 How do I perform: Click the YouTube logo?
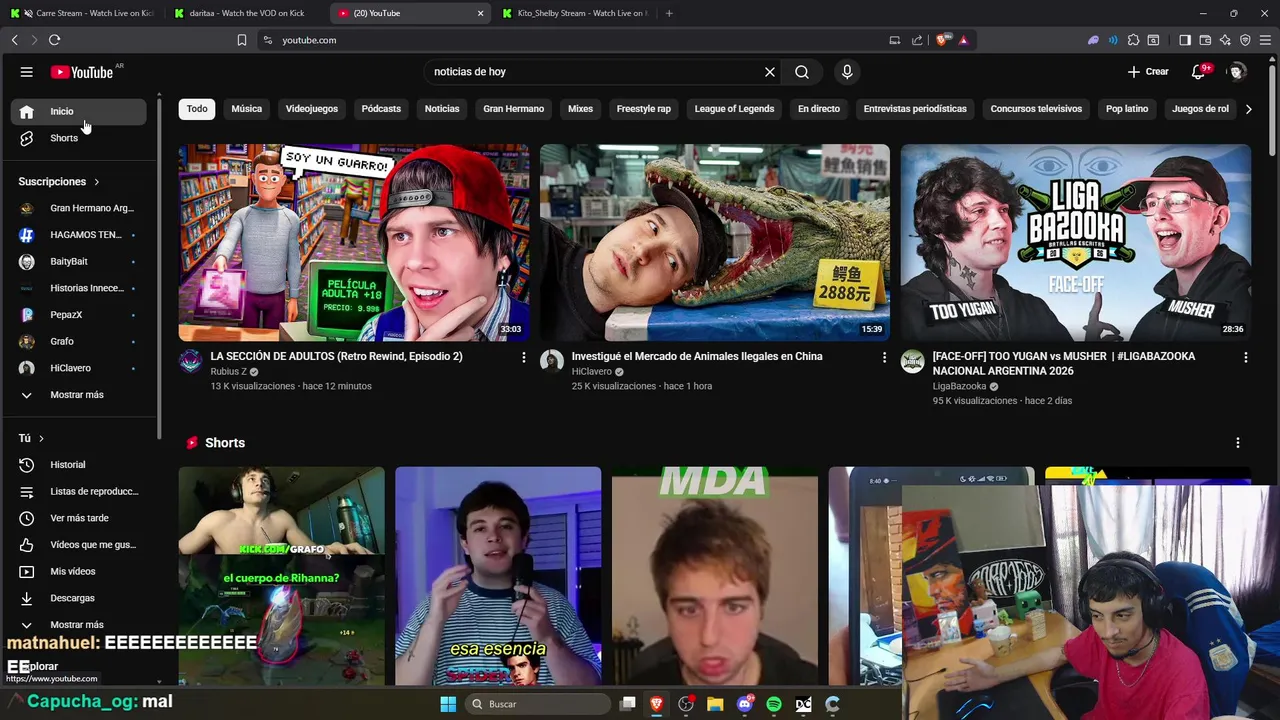click(x=82, y=72)
